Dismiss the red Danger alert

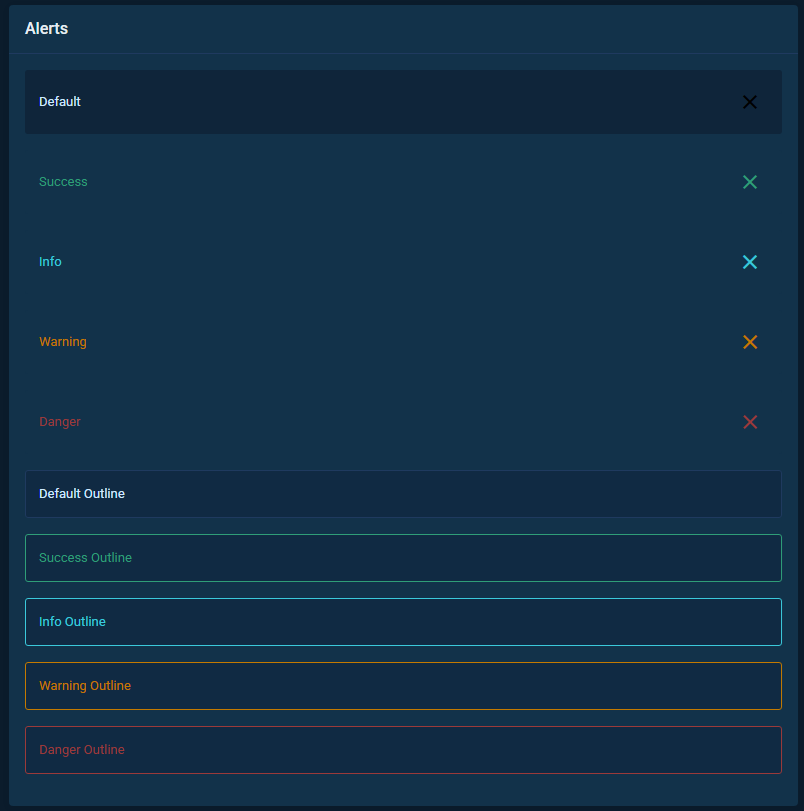click(x=750, y=422)
